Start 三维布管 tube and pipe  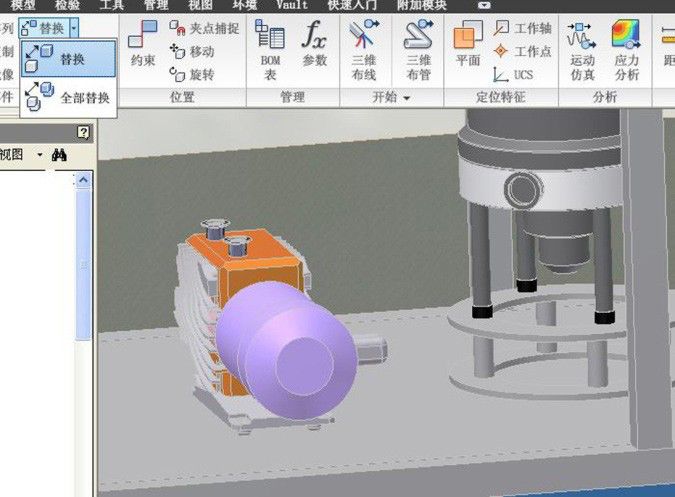[418, 50]
